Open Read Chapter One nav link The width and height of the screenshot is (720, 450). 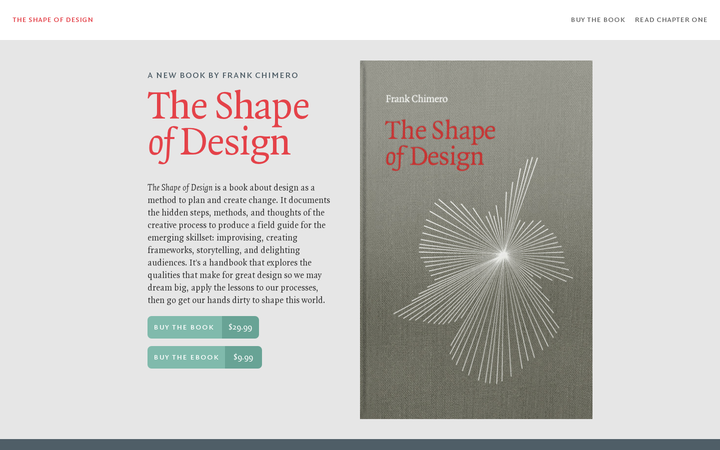click(671, 20)
